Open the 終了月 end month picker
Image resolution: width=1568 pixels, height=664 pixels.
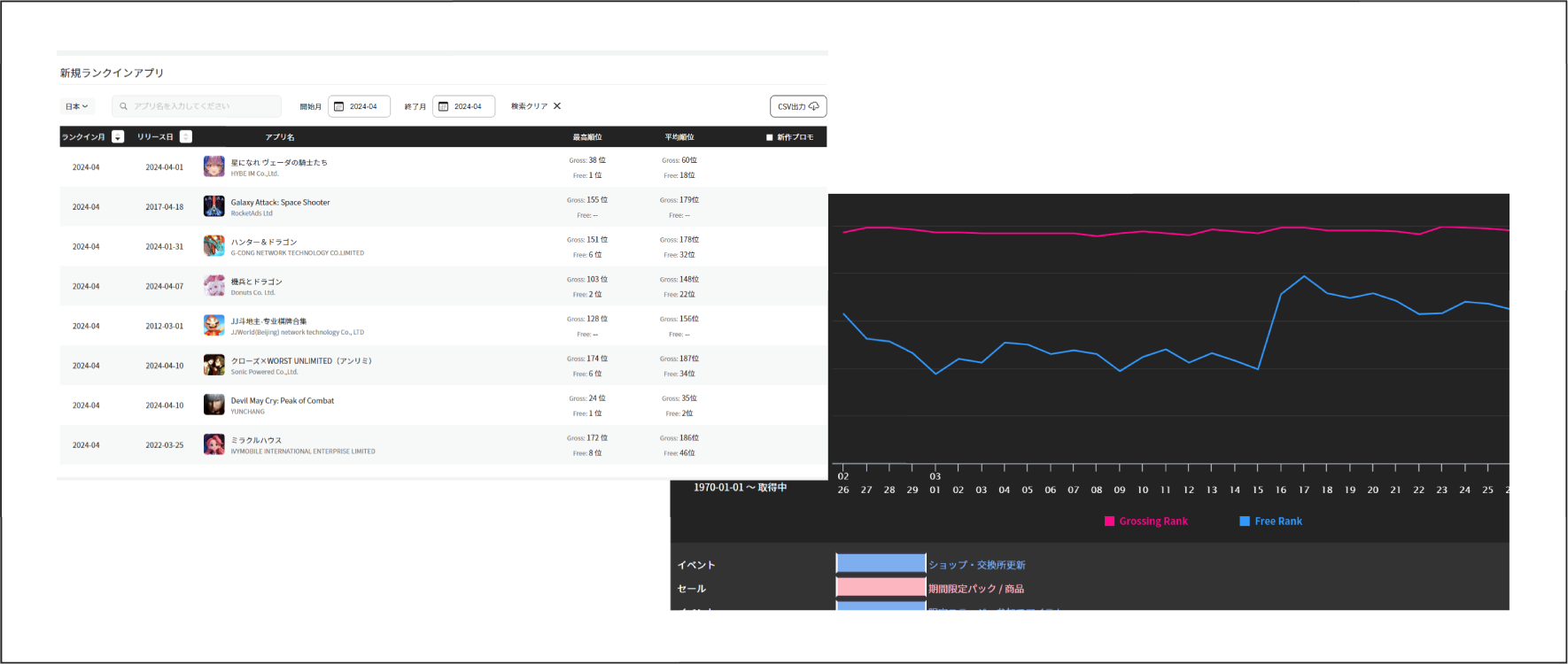point(464,106)
